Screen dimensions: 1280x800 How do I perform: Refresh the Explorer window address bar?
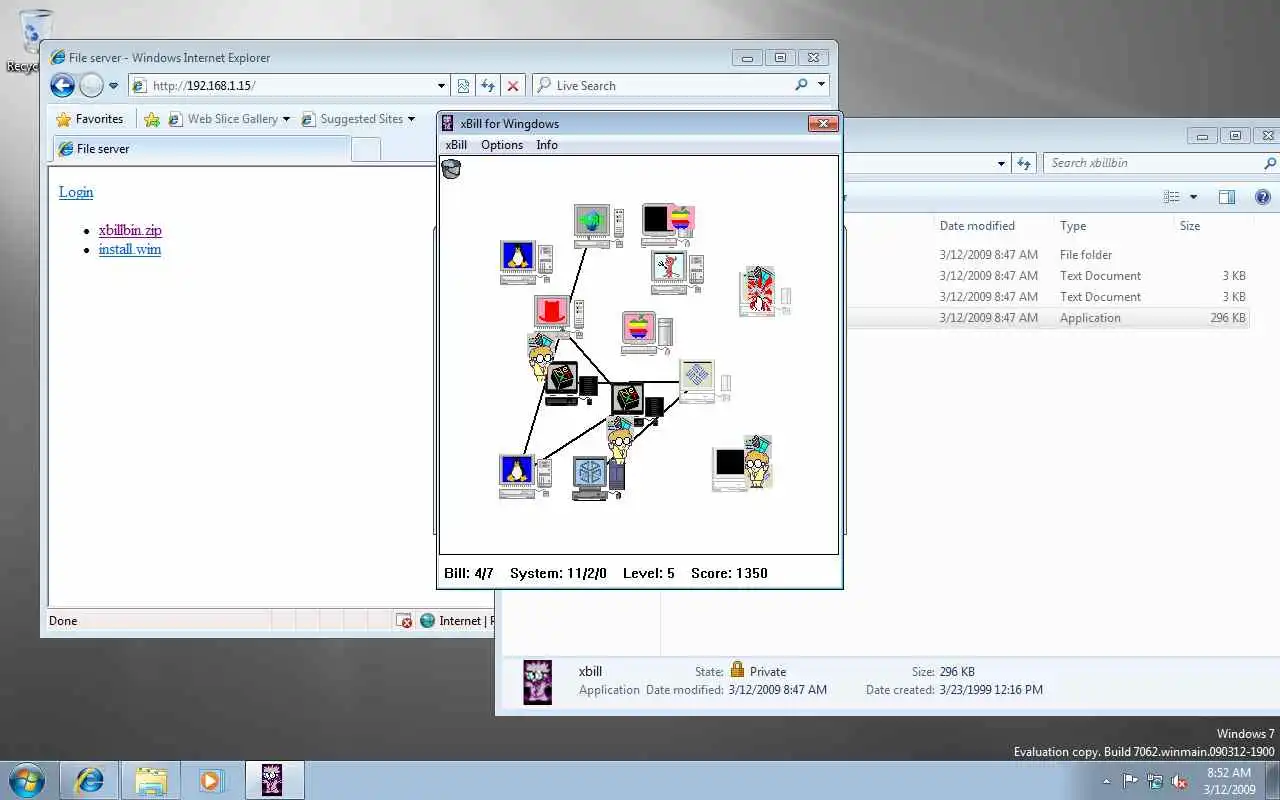1023,163
